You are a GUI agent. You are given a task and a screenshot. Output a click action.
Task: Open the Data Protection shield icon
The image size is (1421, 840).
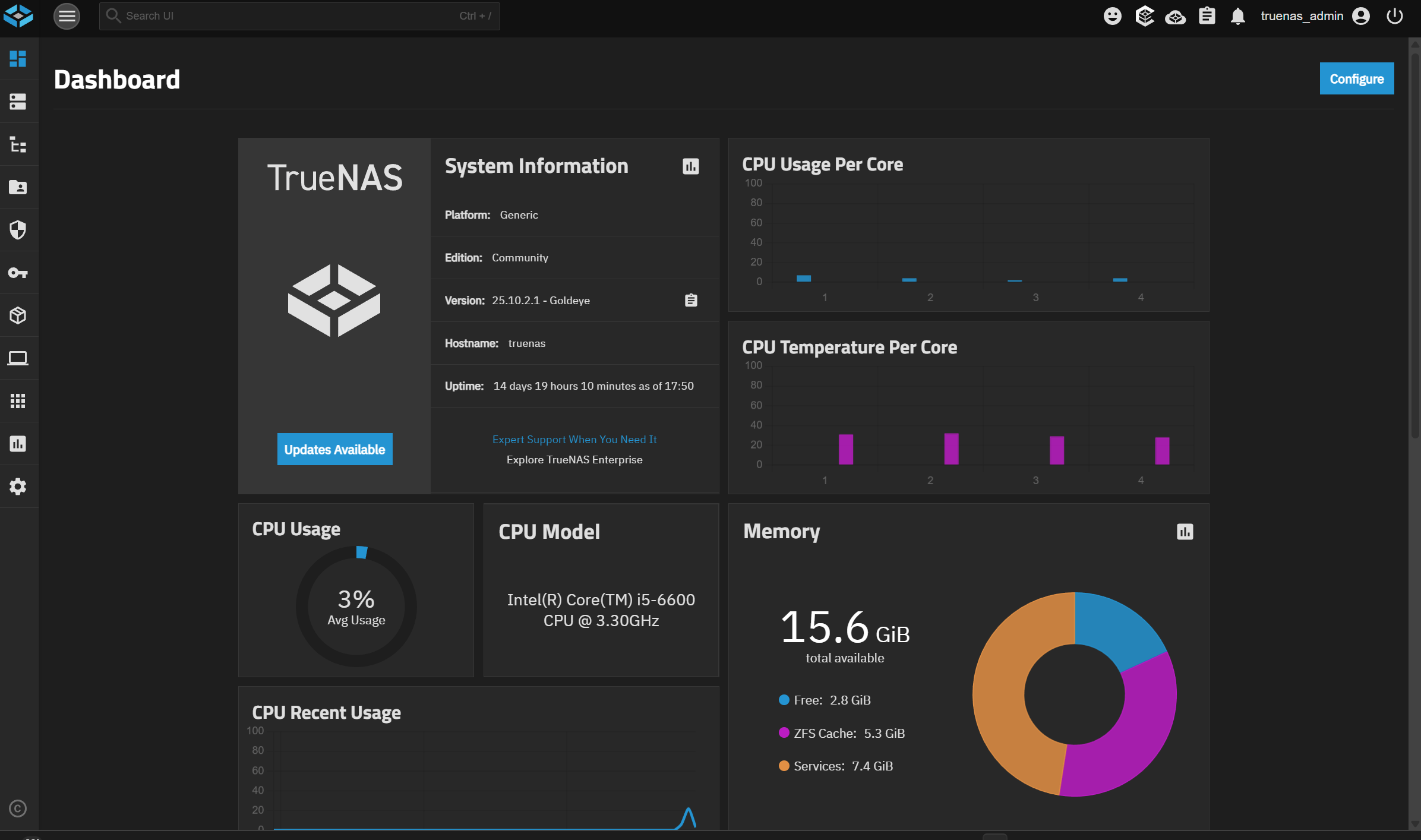18,230
